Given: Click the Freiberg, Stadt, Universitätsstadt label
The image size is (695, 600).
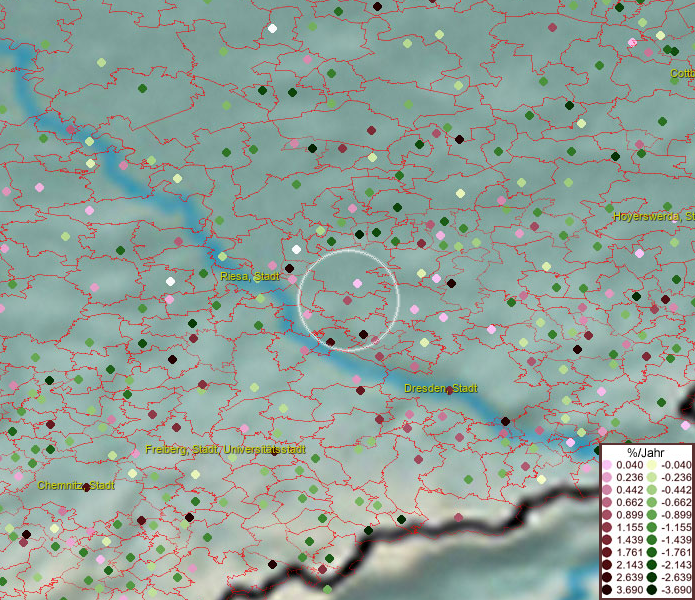Looking at the screenshot, I should pyautogui.click(x=226, y=450).
